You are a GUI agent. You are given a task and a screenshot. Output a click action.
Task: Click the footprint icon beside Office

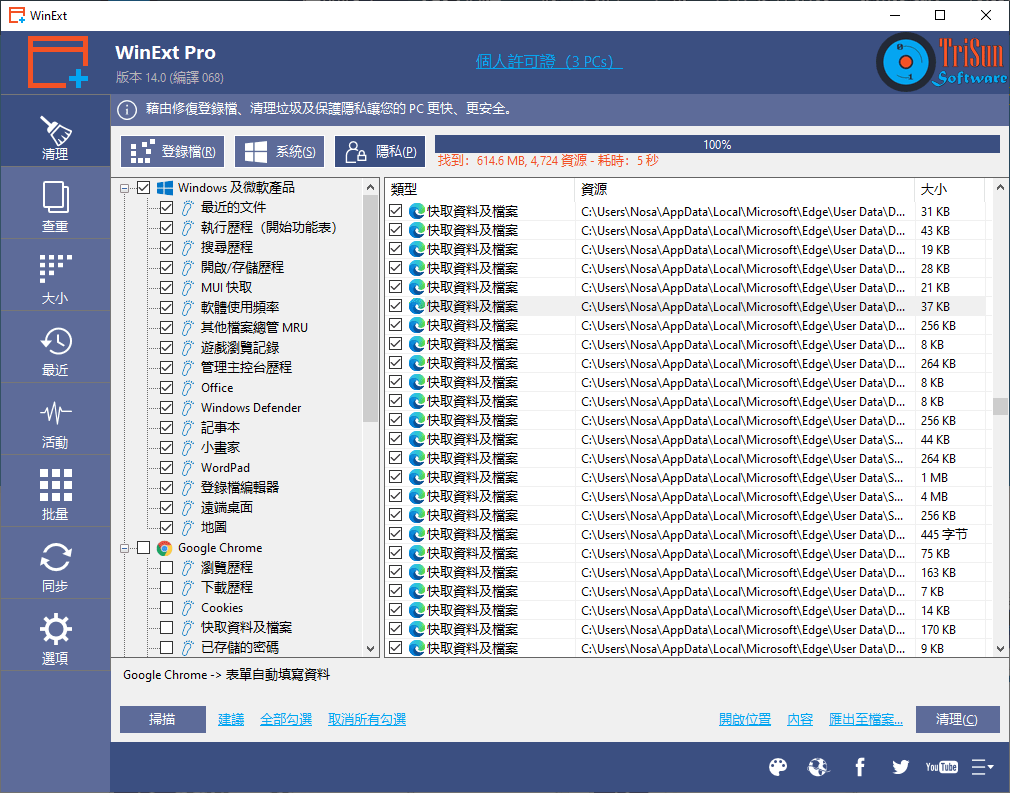click(x=187, y=388)
